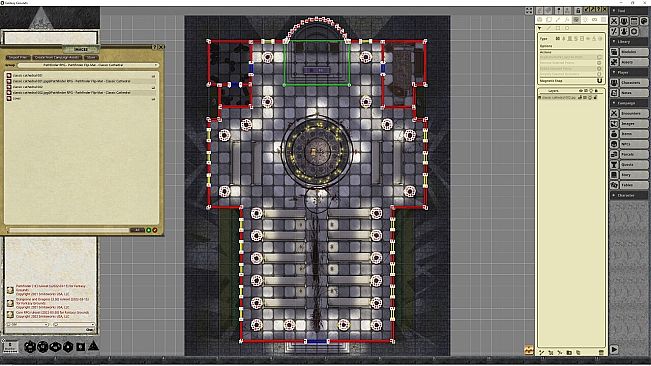The image size is (651, 366).
Task: Click the All filter button beside search
Action: (x=137, y=230)
